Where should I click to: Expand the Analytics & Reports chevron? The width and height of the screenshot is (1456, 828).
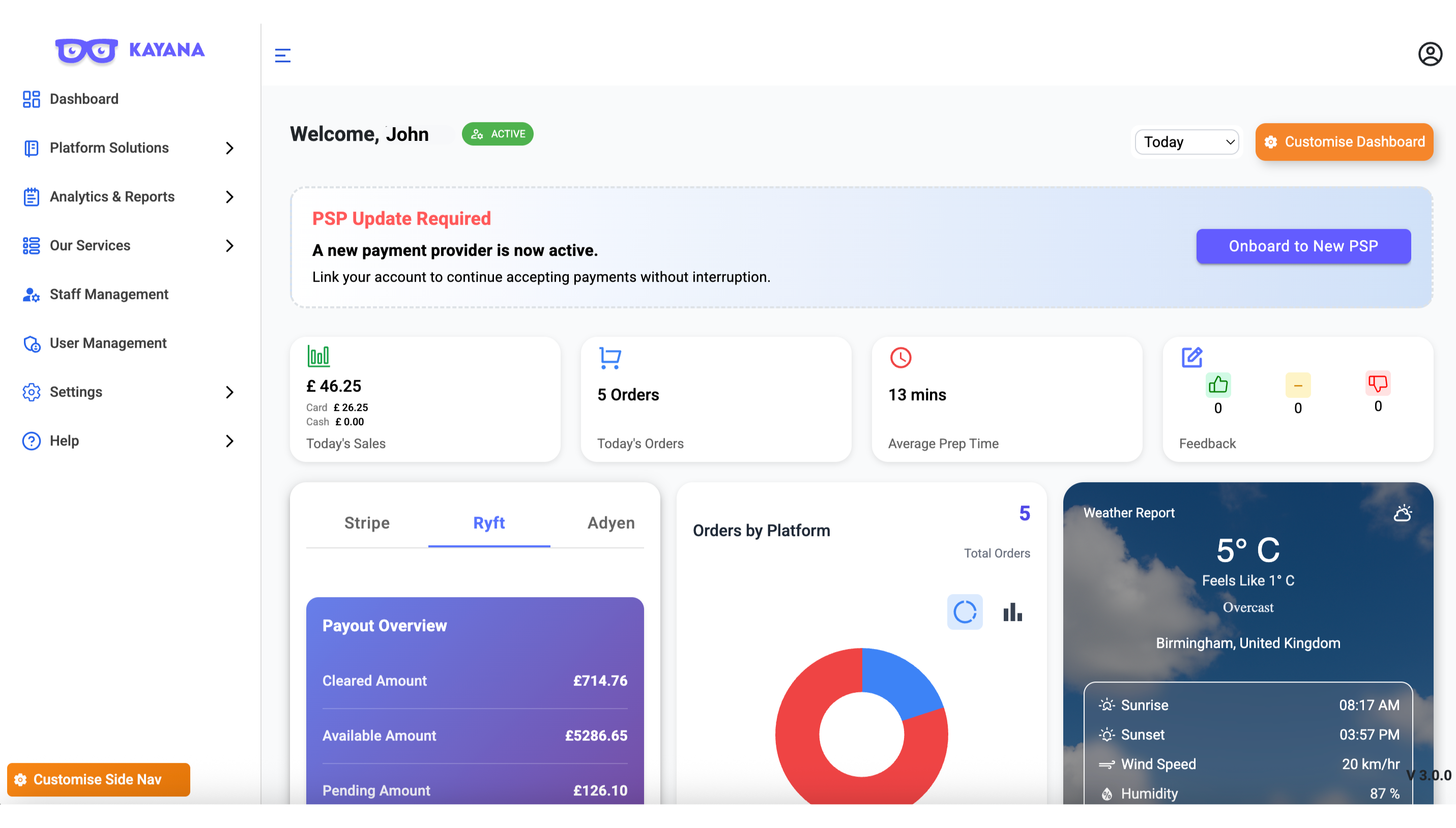point(229,197)
